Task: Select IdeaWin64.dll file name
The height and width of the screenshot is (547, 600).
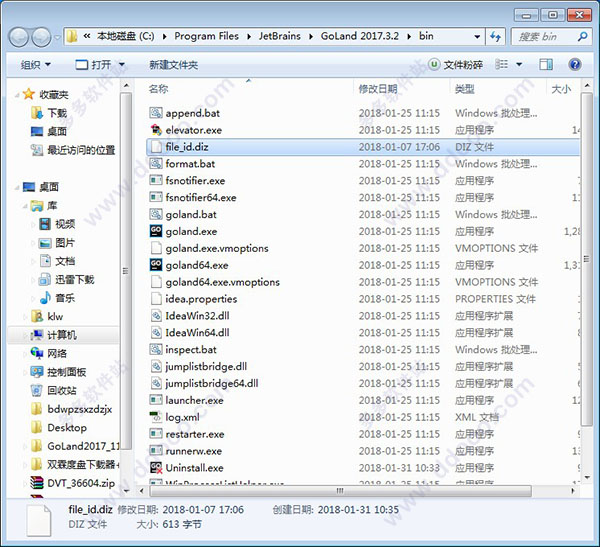Action: coord(197,332)
